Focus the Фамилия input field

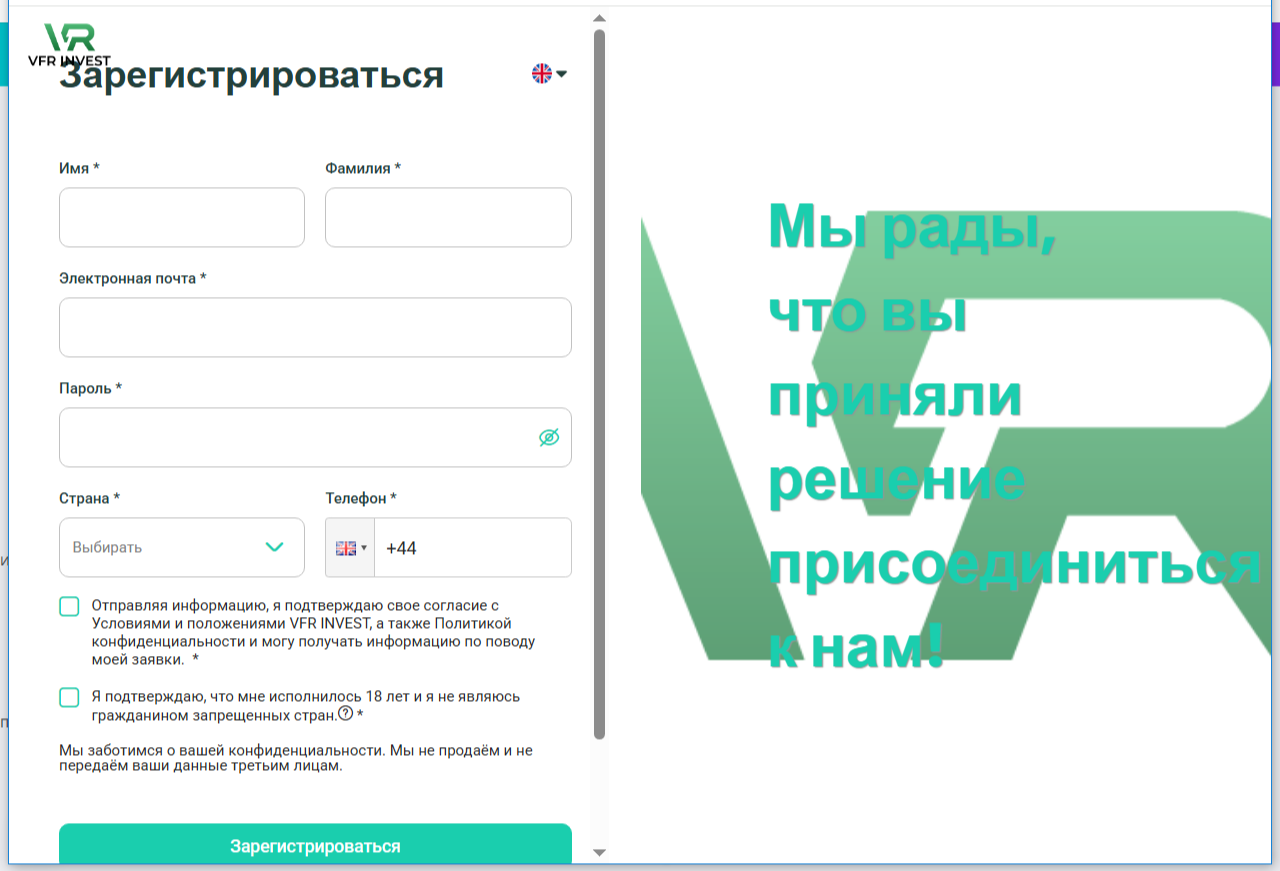448,217
